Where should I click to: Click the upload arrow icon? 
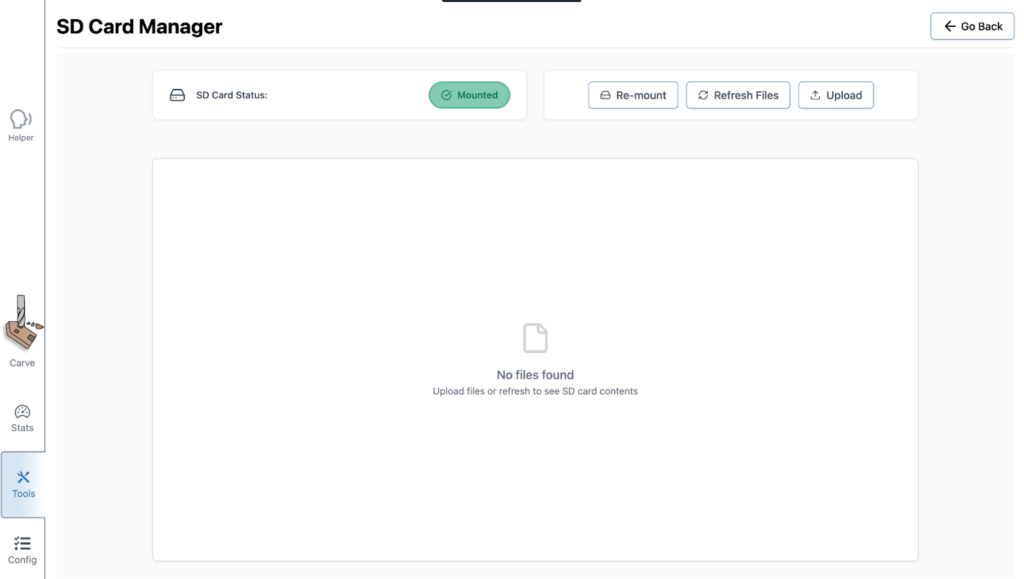pos(815,95)
